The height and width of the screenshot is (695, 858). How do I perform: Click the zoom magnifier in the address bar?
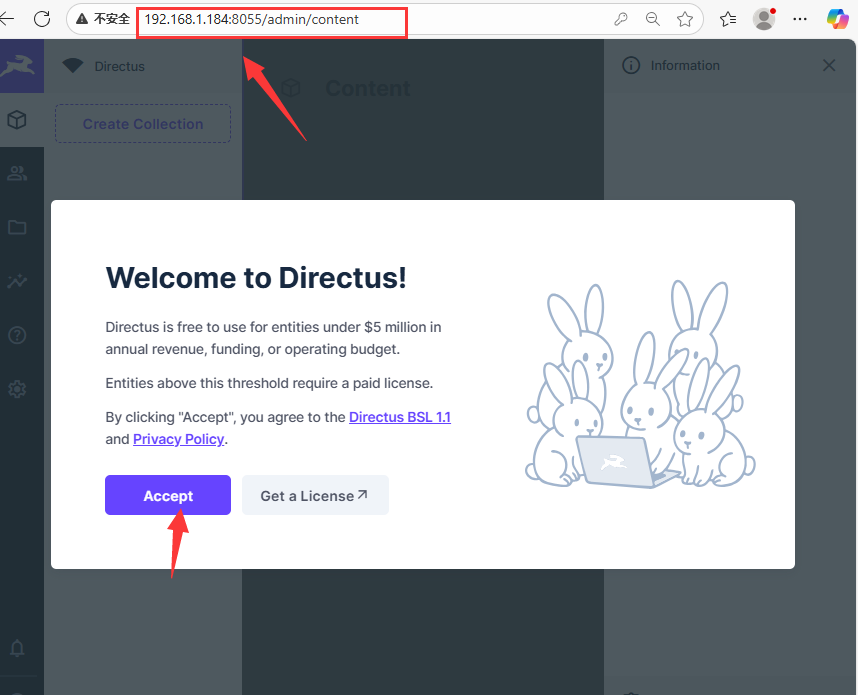coord(653,18)
